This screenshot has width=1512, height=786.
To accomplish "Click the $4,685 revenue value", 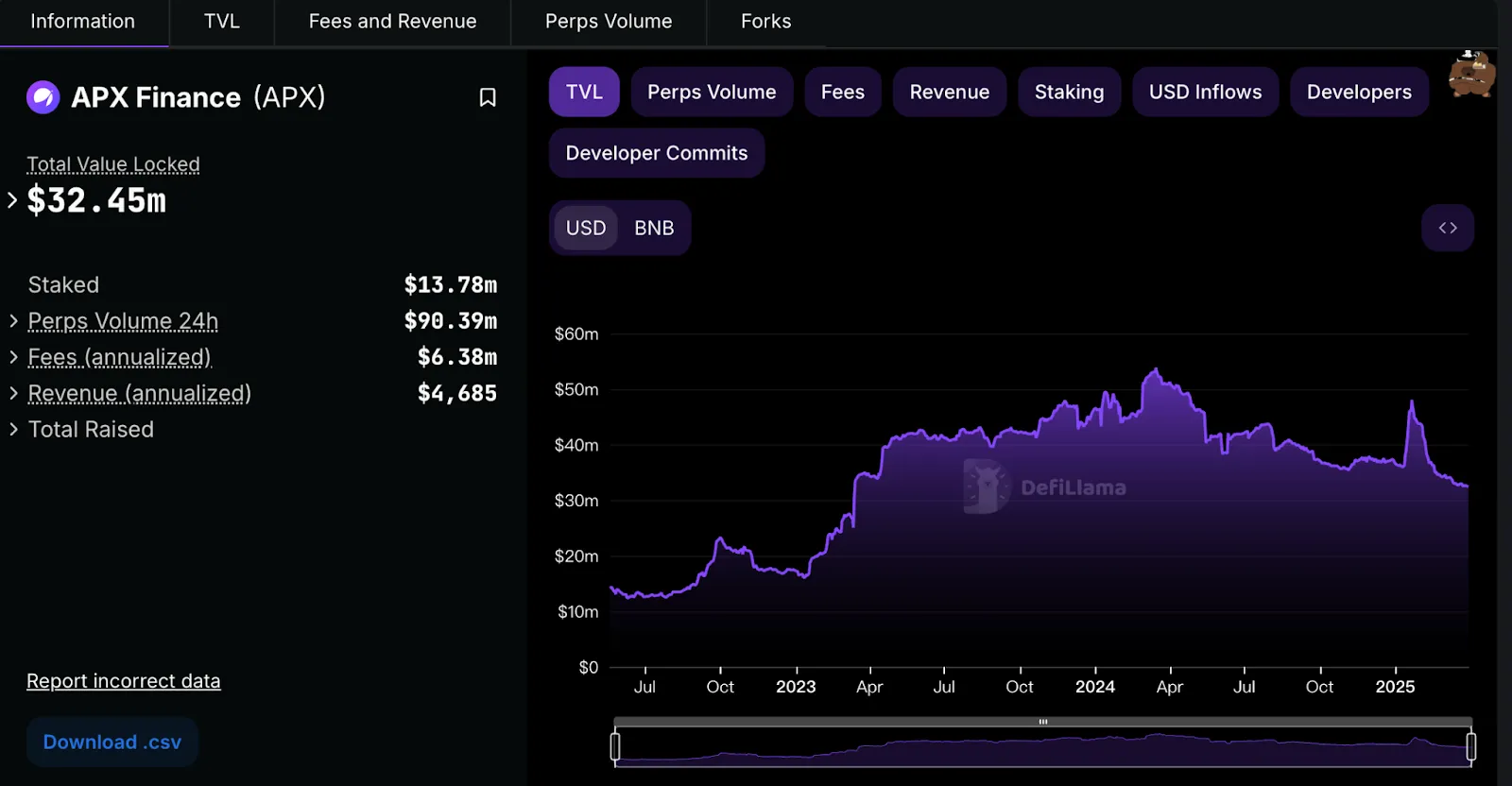I will click(x=457, y=393).
